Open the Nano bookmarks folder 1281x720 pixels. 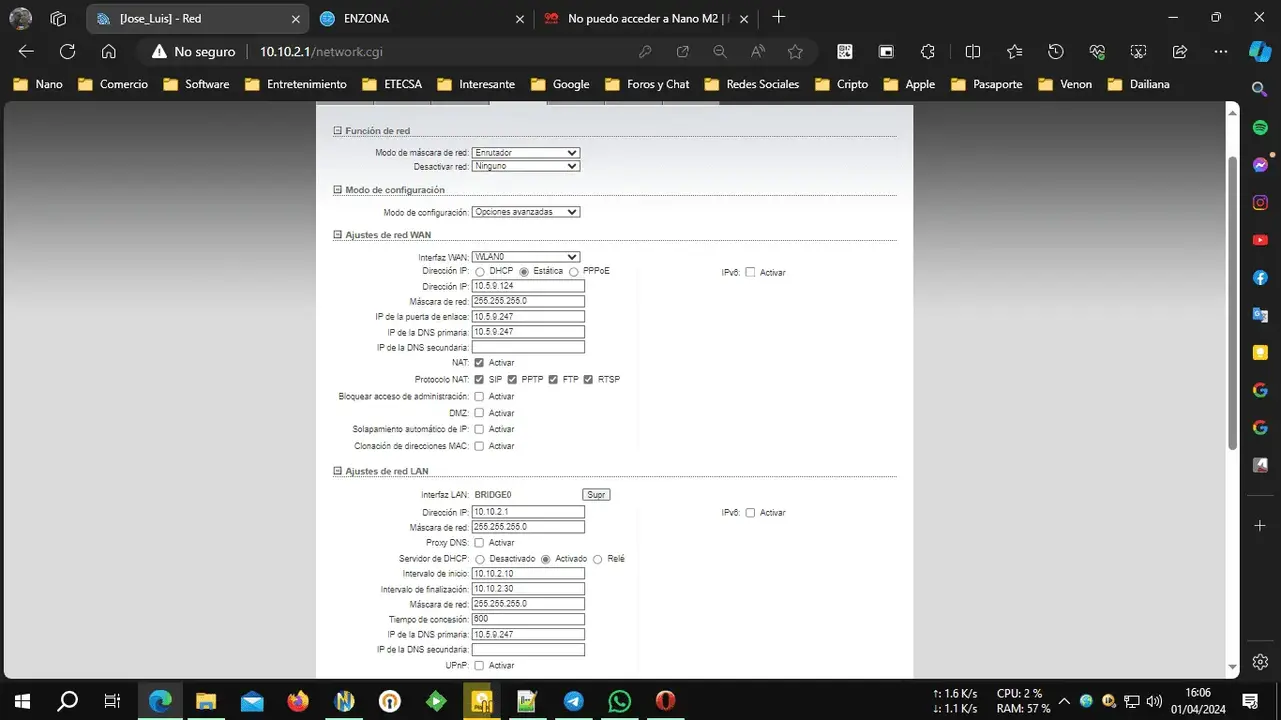point(38,84)
